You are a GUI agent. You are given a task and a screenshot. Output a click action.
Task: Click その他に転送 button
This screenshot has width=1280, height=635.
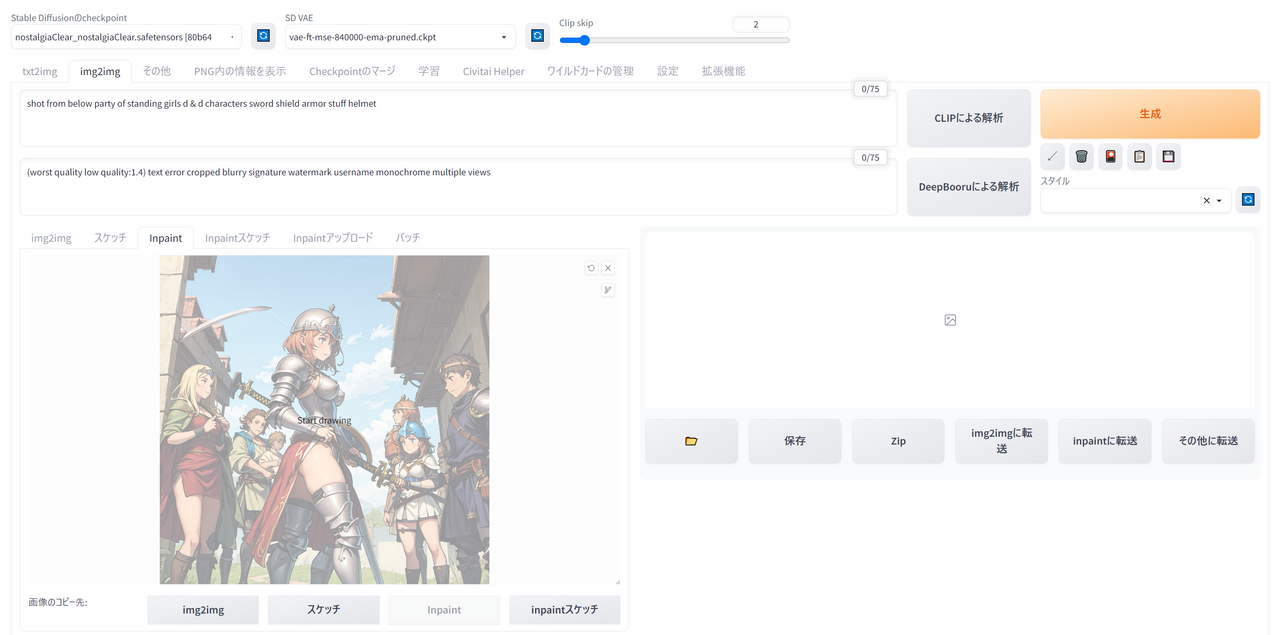click(1208, 441)
